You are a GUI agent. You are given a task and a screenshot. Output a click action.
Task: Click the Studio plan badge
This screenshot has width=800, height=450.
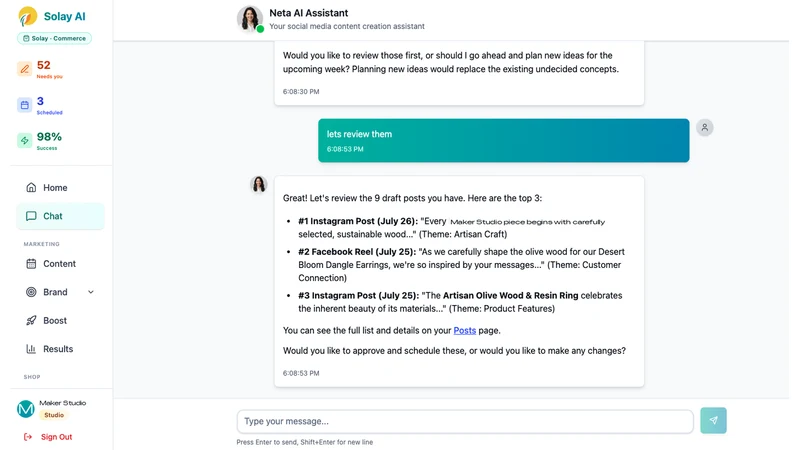(54, 415)
